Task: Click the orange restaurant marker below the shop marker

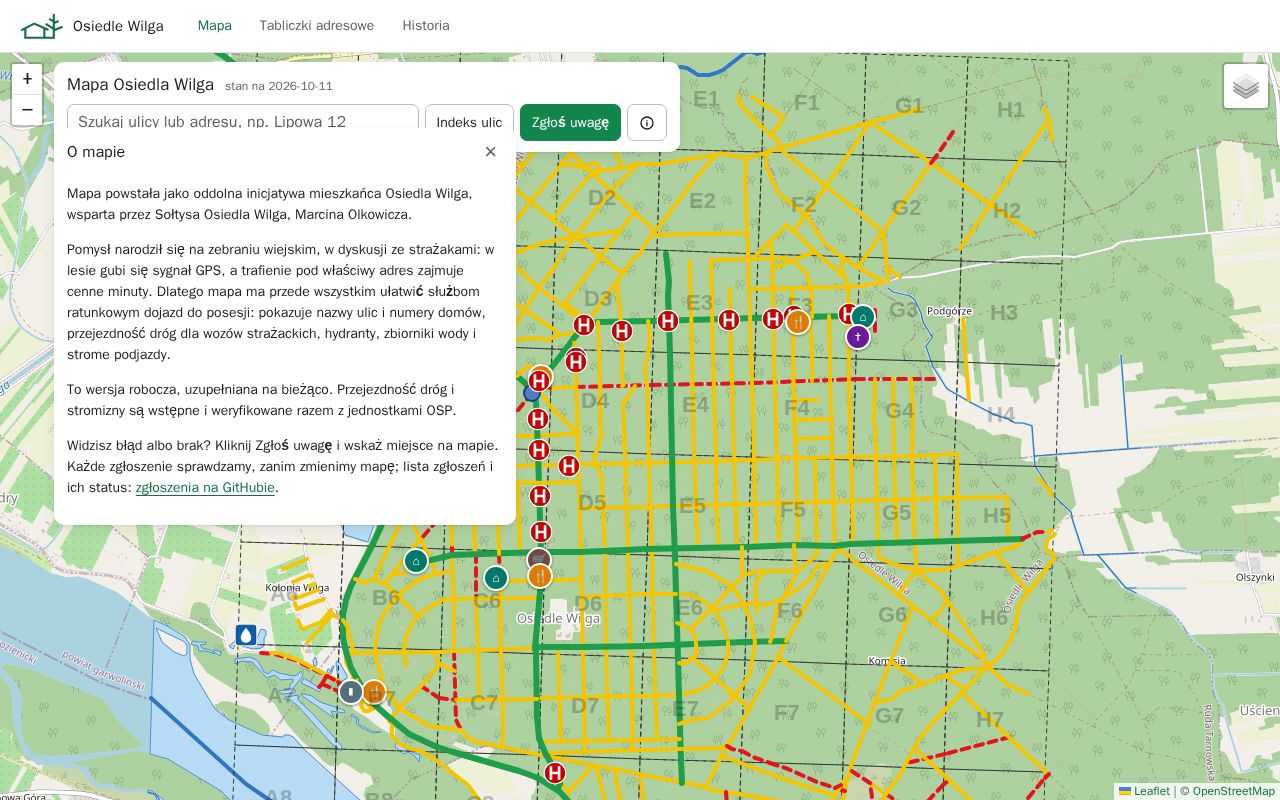Action: pos(540,576)
